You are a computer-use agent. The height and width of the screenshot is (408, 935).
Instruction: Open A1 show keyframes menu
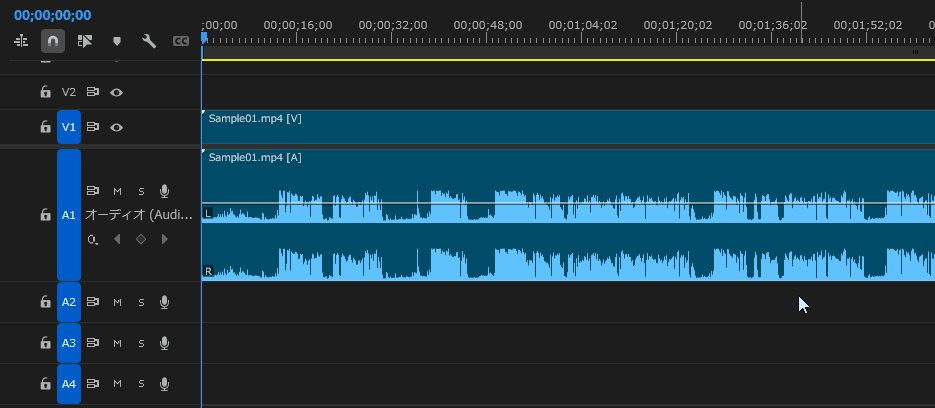(x=92, y=239)
